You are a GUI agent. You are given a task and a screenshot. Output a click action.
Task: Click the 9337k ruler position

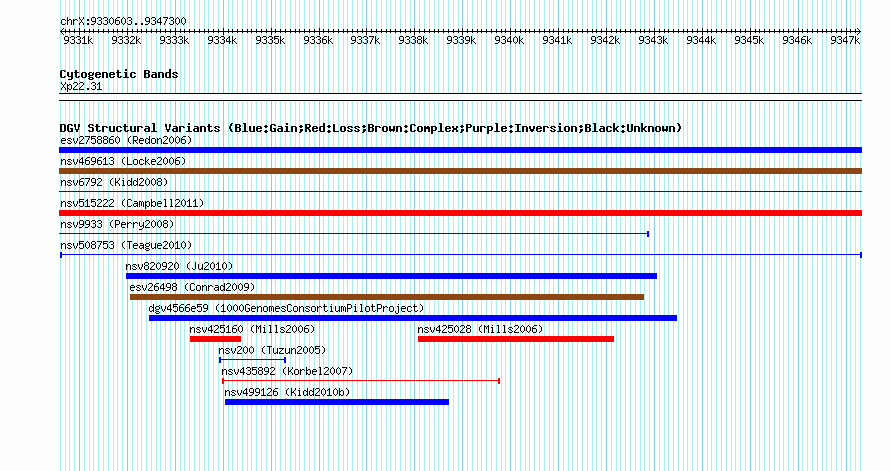(x=365, y=40)
